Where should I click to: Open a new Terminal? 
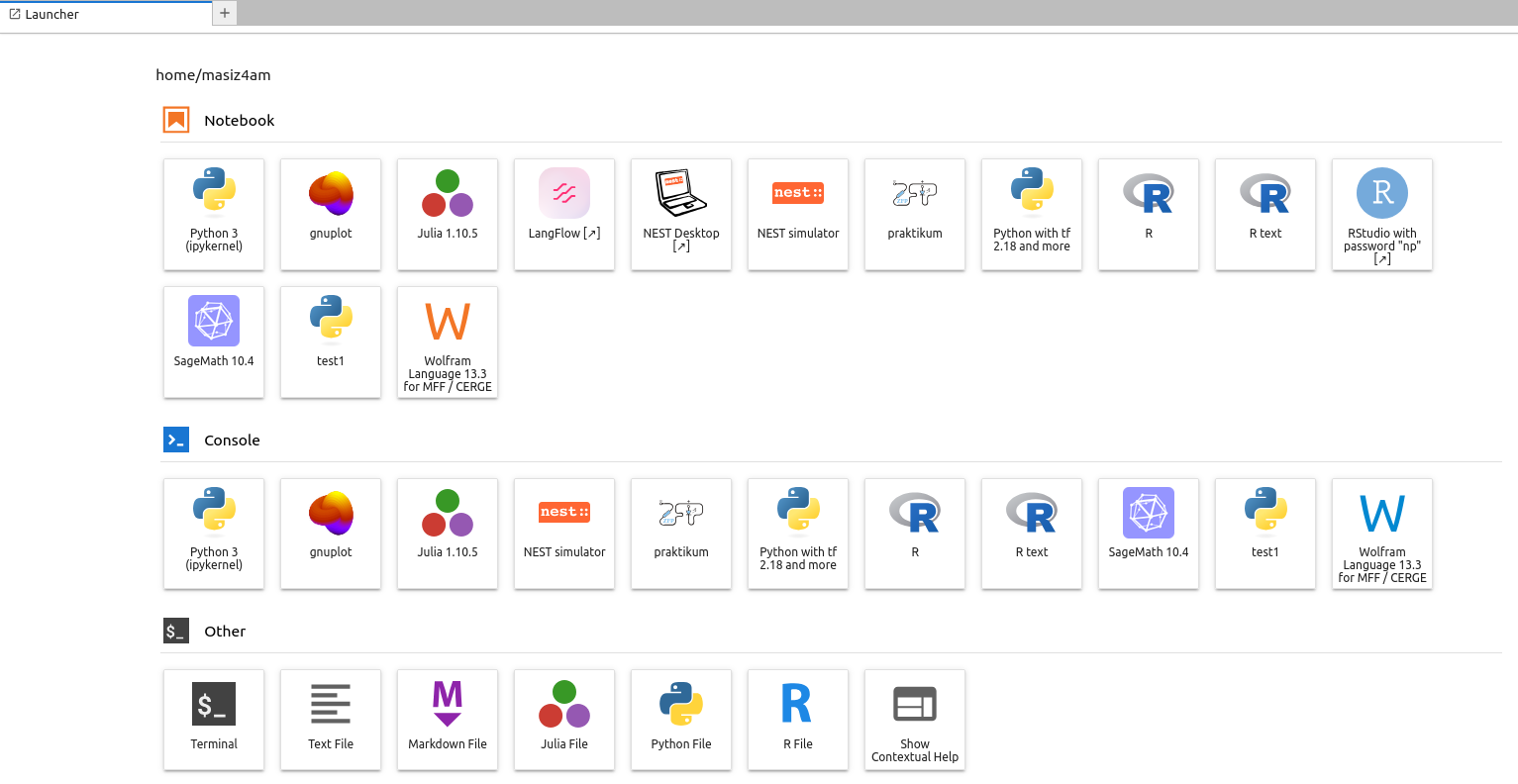pyautogui.click(x=214, y=720)
